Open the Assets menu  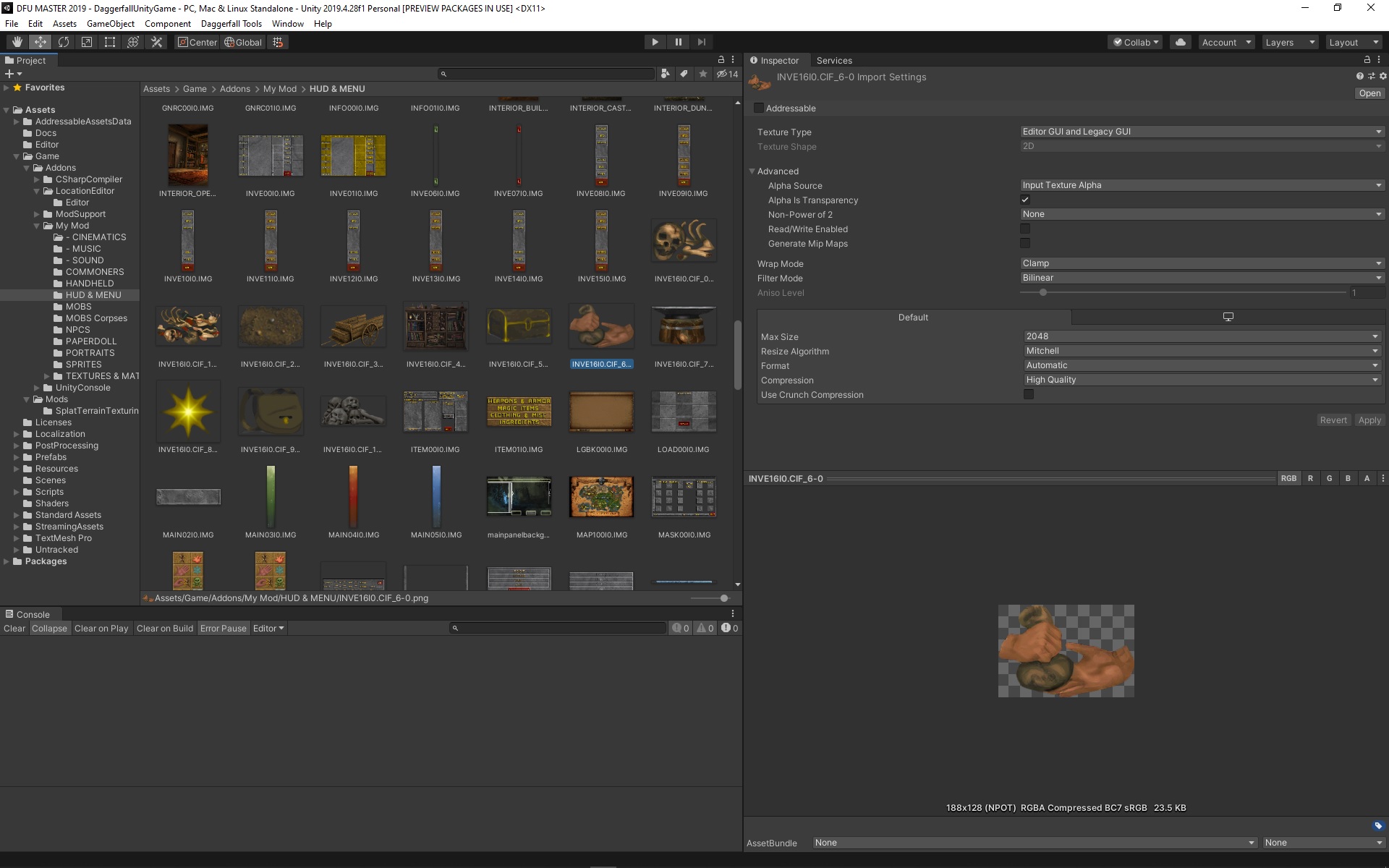[64, 24]
